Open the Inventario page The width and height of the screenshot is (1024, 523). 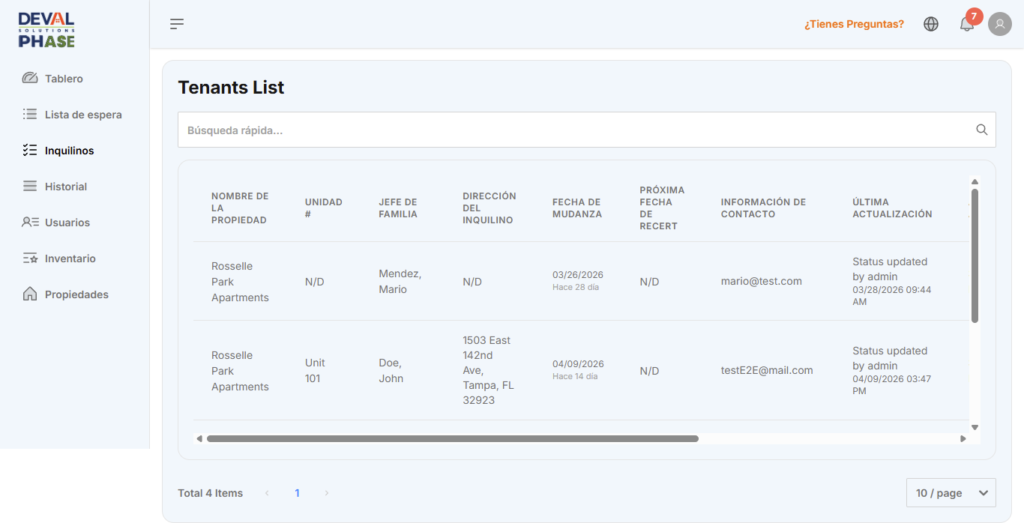click(x=70, y=259)
